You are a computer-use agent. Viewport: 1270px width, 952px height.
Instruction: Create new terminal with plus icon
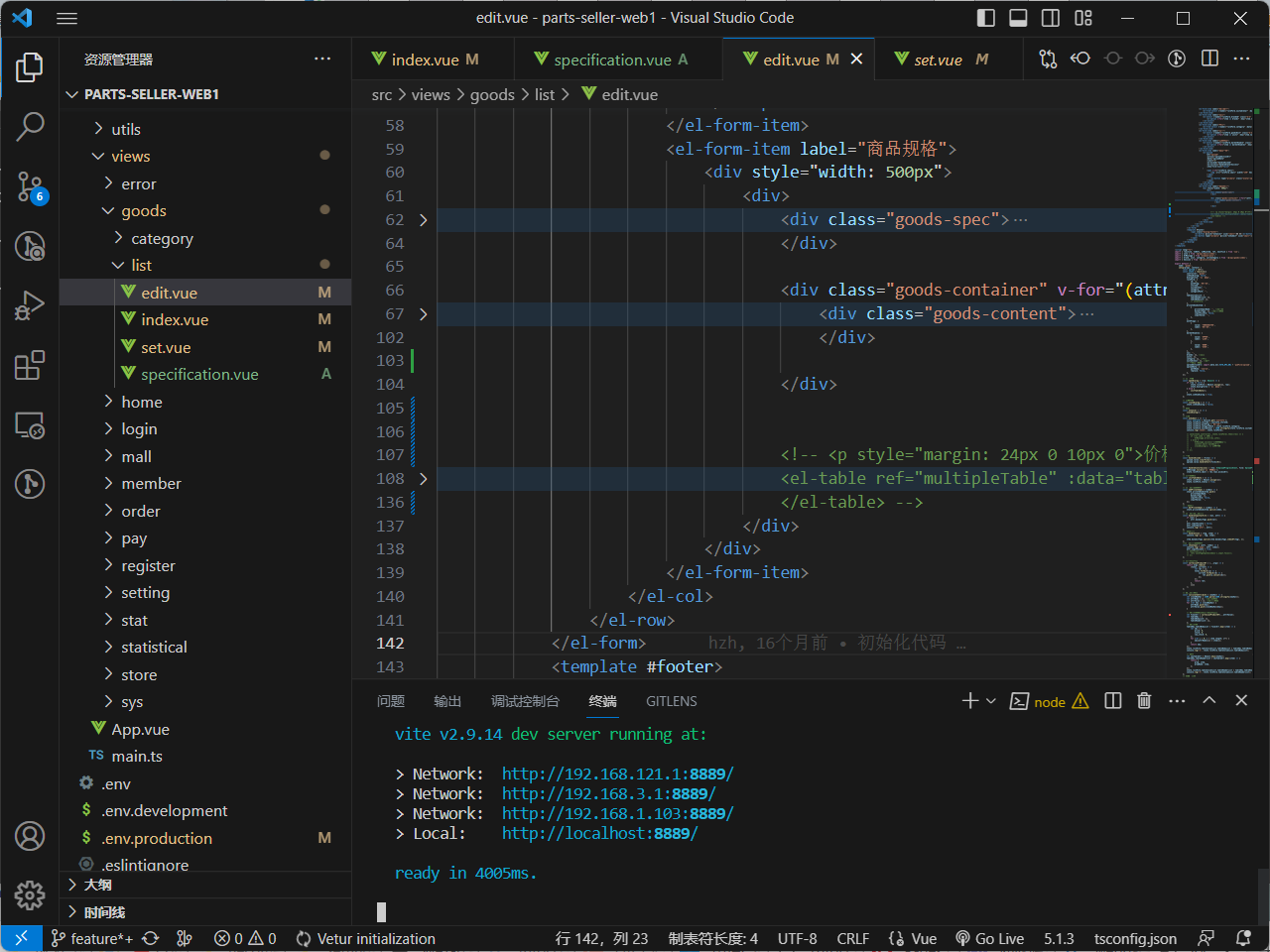pos(970,701)
